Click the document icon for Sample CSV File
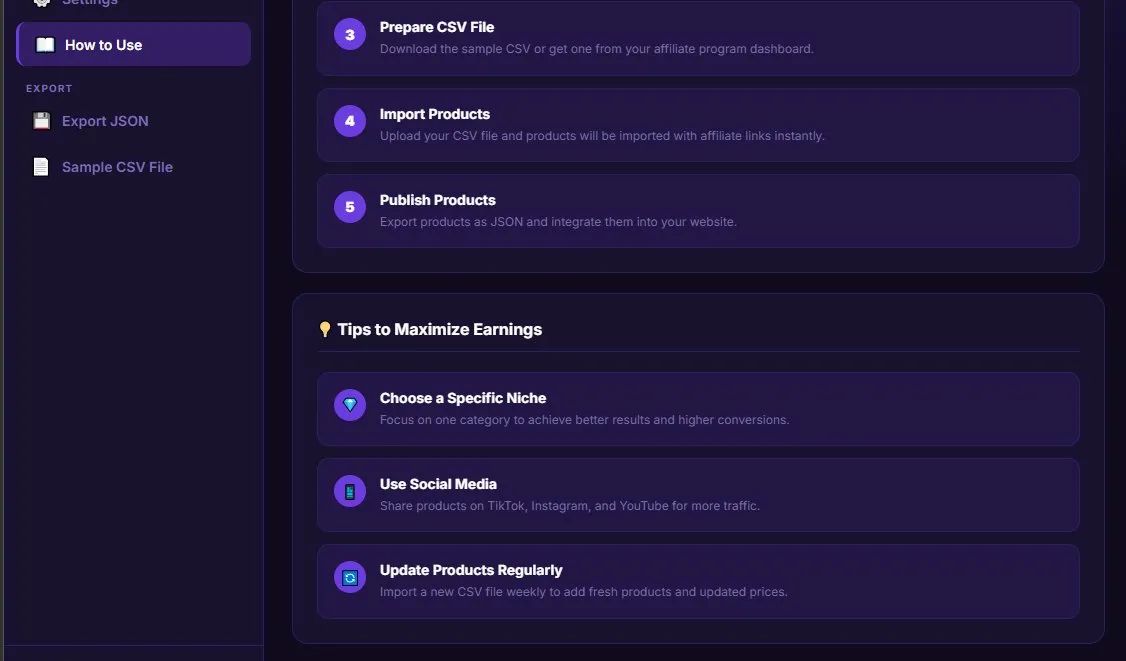Image resolution: width=1126 pixels, height=661 pixels. point(41,167)
